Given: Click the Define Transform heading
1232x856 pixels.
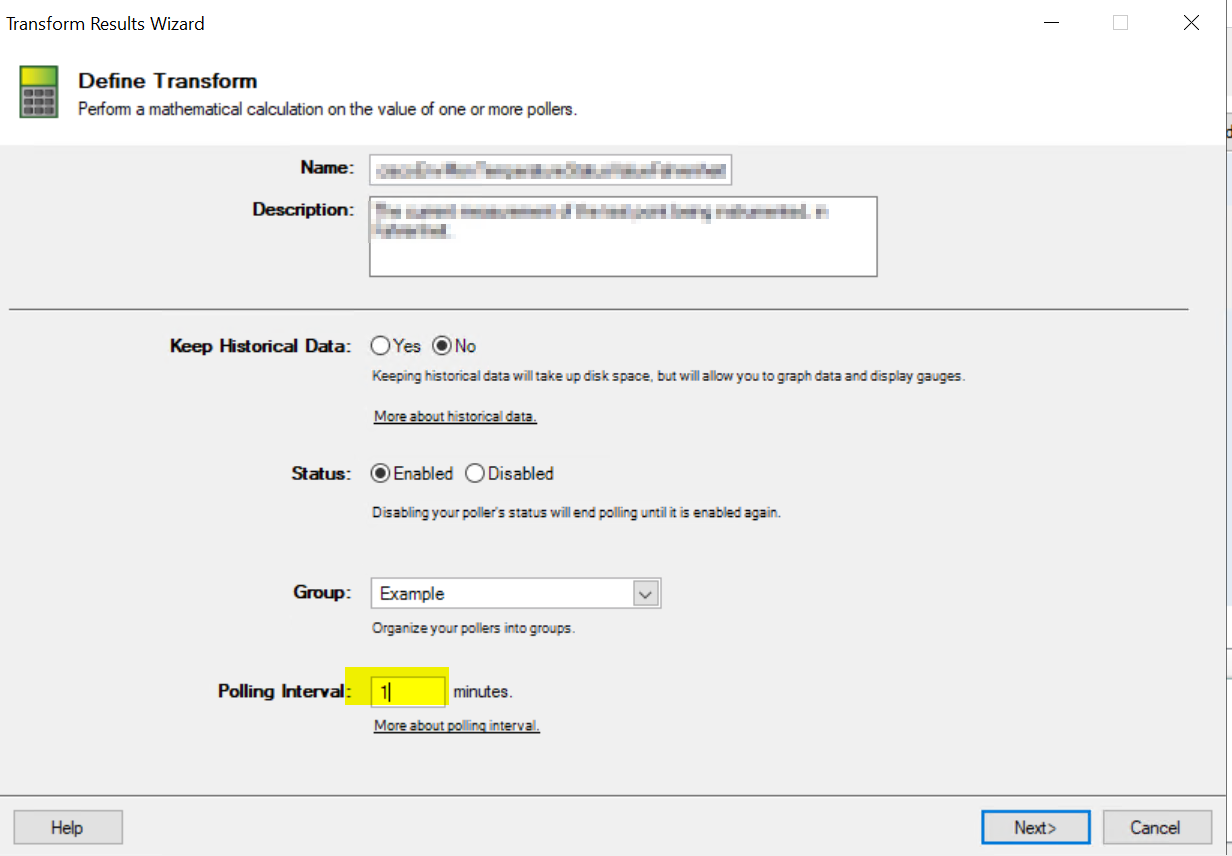Looking at the screenshot, I should point(167,81).
